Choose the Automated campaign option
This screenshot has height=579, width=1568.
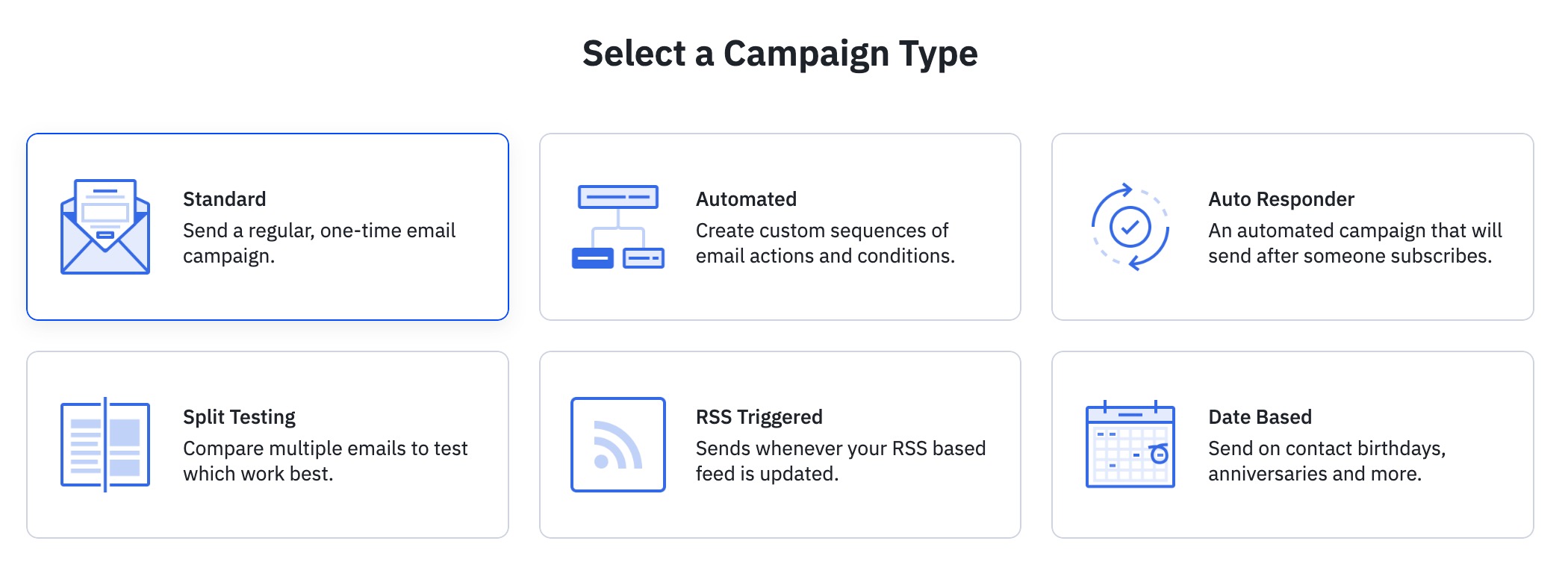coord(780,226)
